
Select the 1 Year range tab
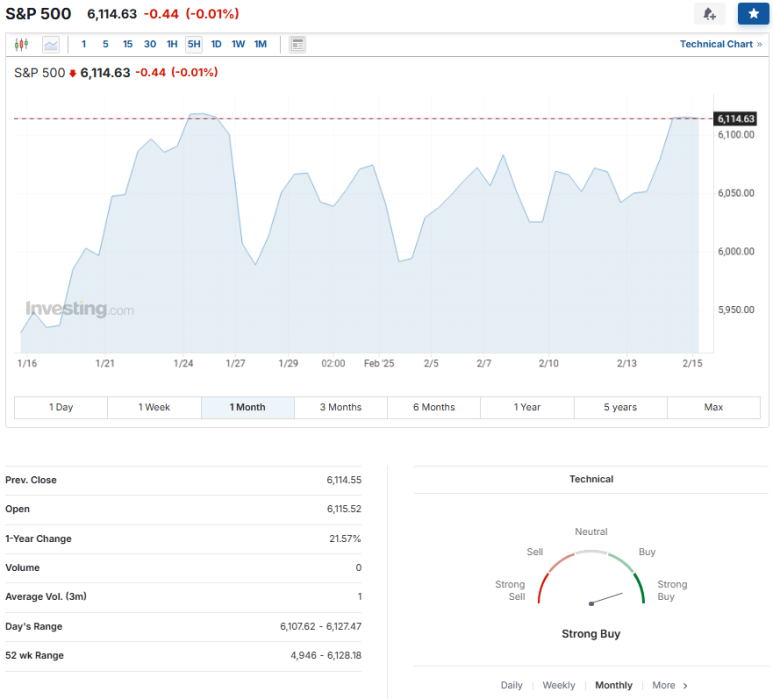coord(527,407)
